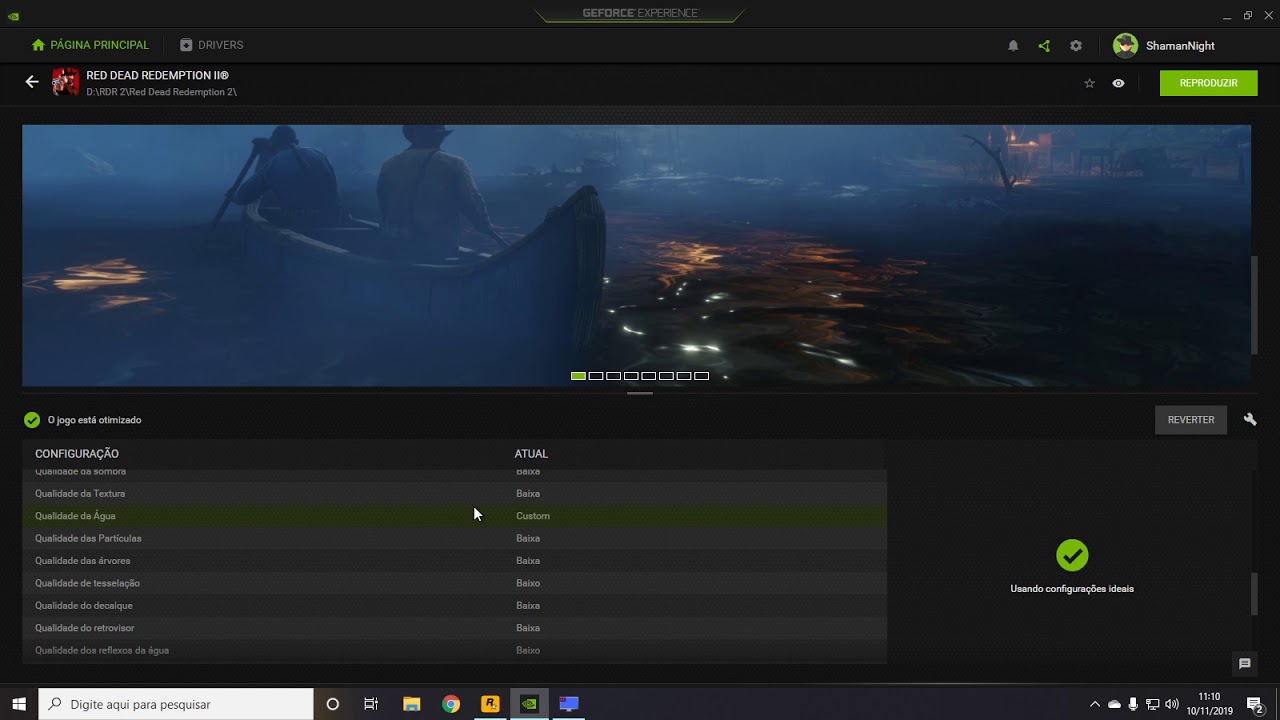This screenshot has width=1280, height=720.
Task: Click Qualidade dos reflexos da água row
Action: tap(455, 650)
